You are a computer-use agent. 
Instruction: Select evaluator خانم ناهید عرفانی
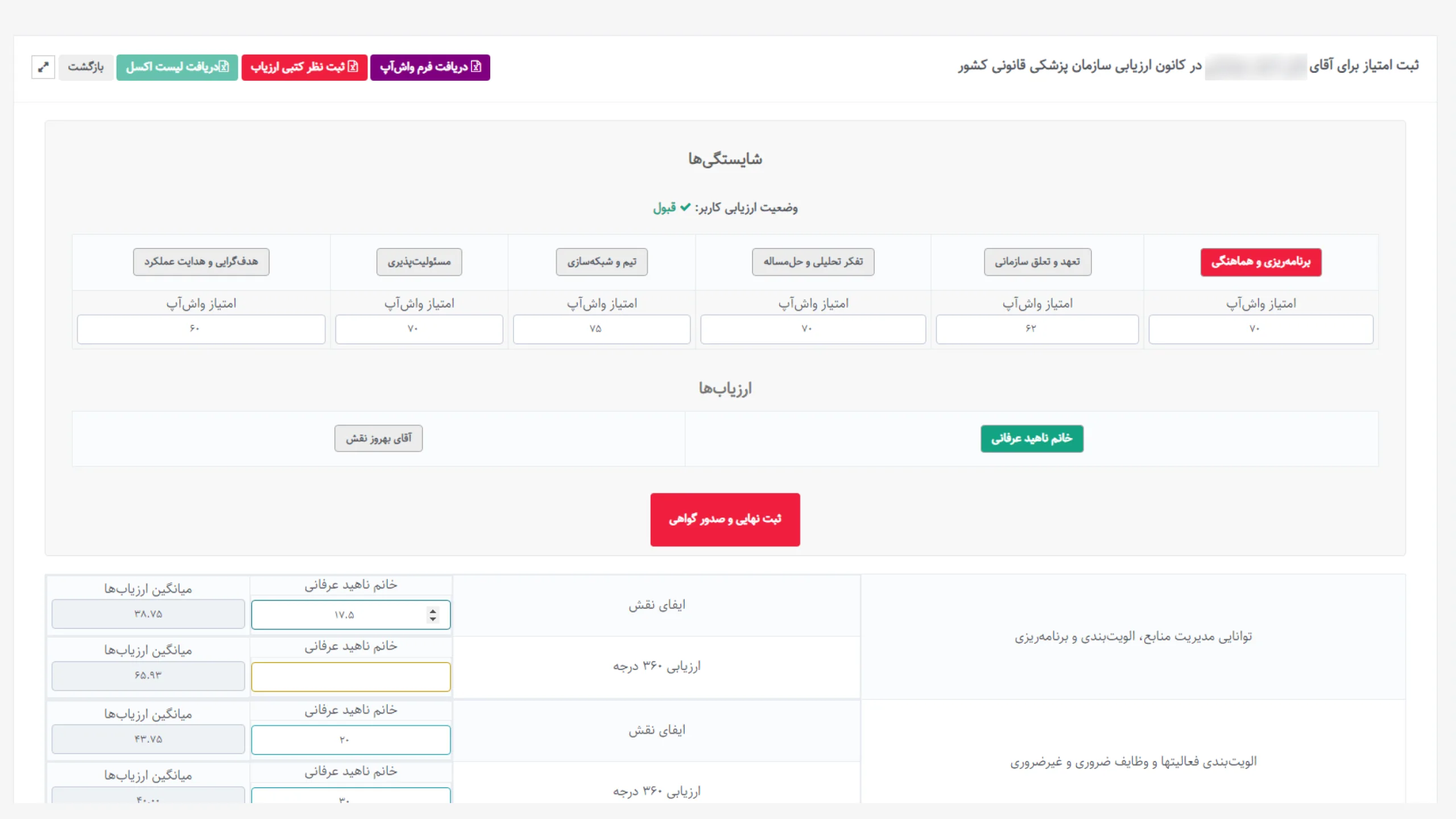[1031, 439]
